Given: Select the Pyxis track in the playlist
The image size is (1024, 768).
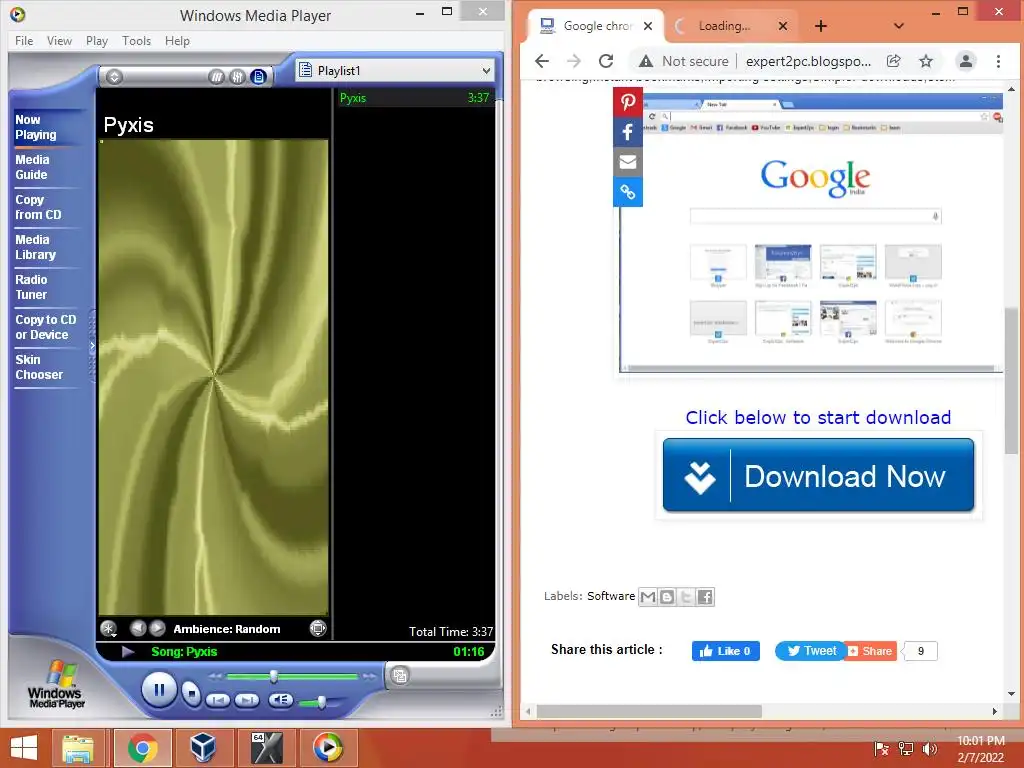Looking at the screenshot, I should [x=414, y=98].
